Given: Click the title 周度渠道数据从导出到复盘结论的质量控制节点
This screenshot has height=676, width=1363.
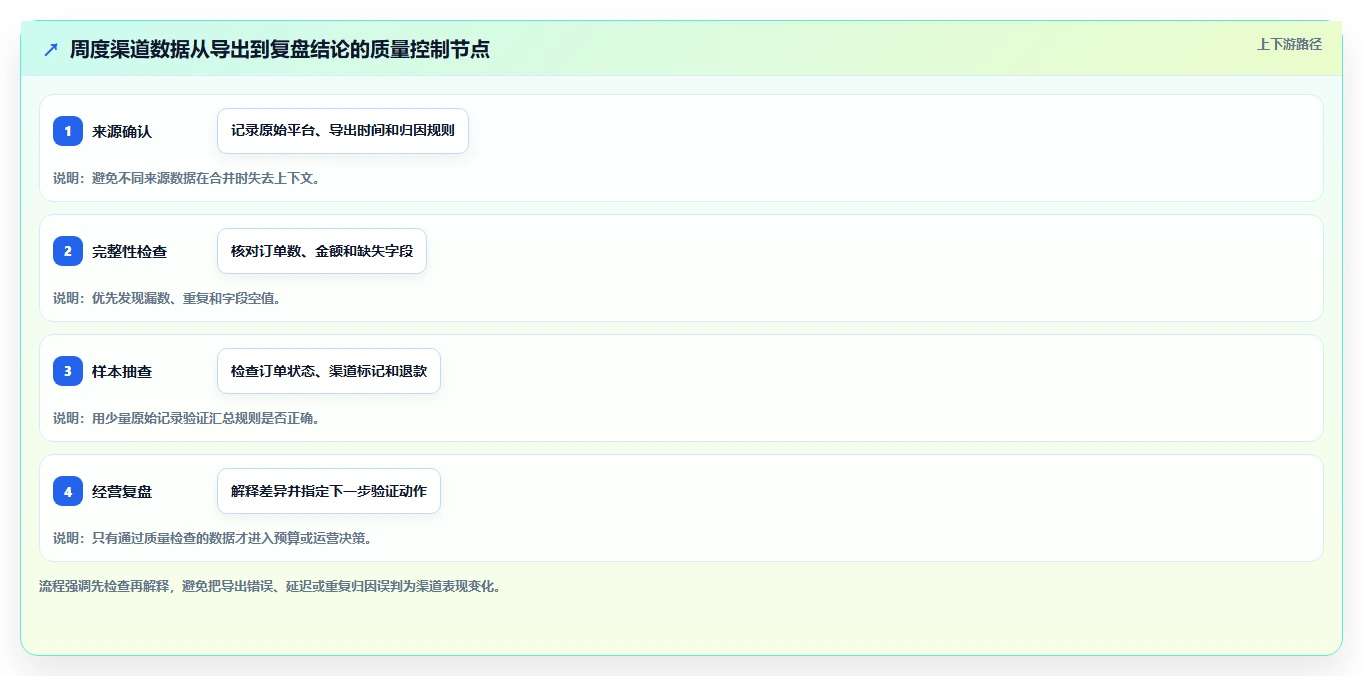Looking at the screenshot, I should (280, 49).
